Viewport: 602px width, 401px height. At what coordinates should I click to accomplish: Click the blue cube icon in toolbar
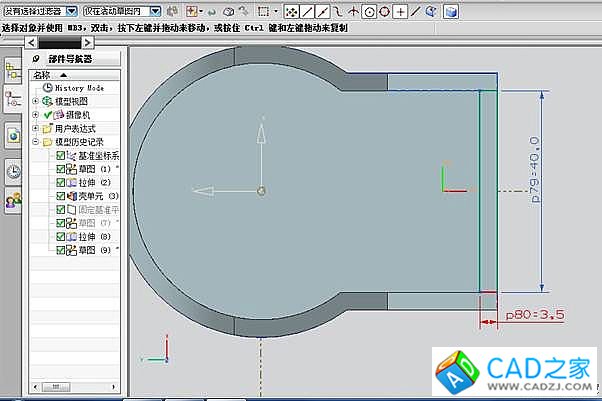click(451, 12)
